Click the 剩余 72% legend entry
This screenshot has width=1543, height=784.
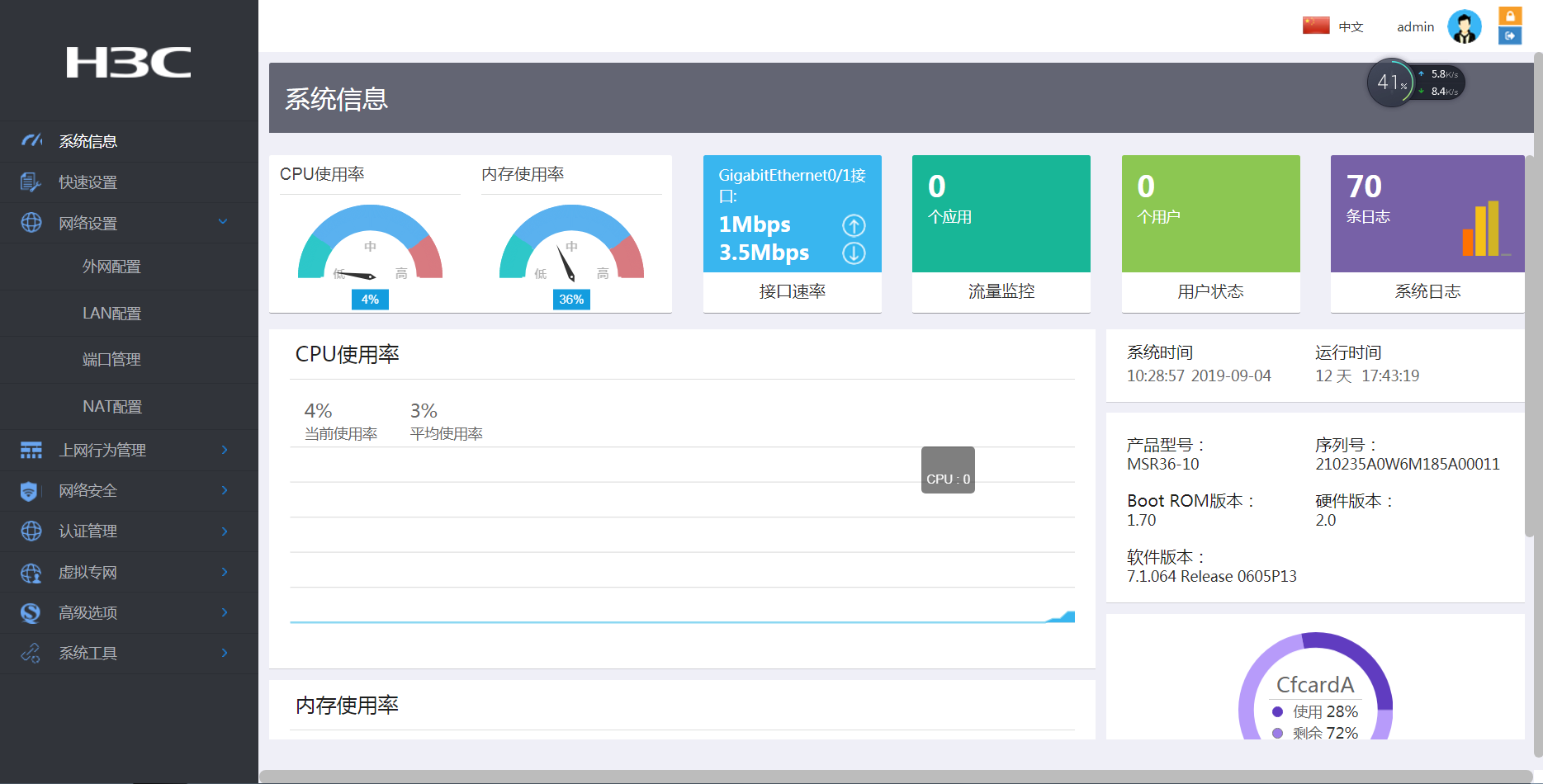click(1316, 733)
